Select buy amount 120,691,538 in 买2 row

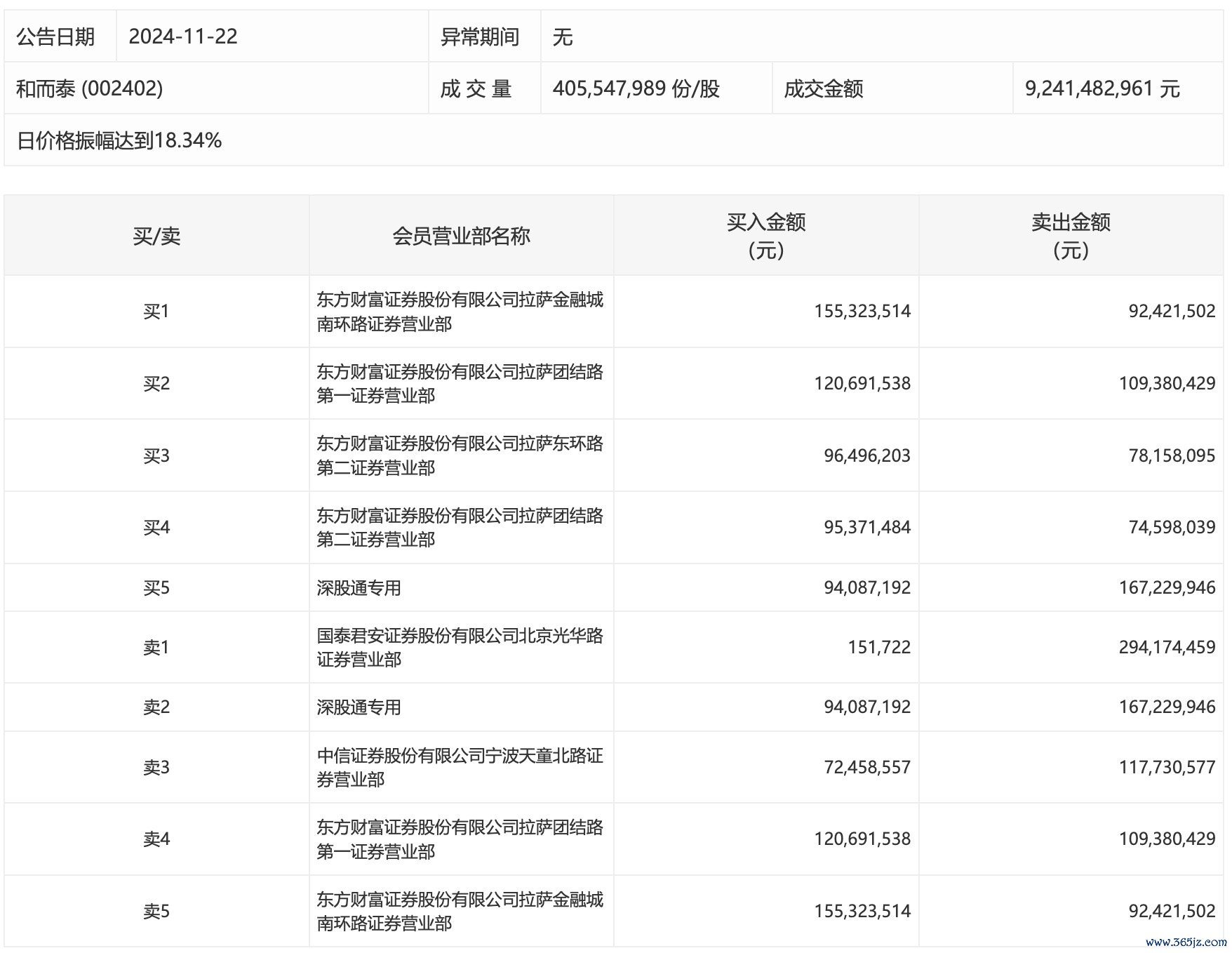(x=862, y=383)
